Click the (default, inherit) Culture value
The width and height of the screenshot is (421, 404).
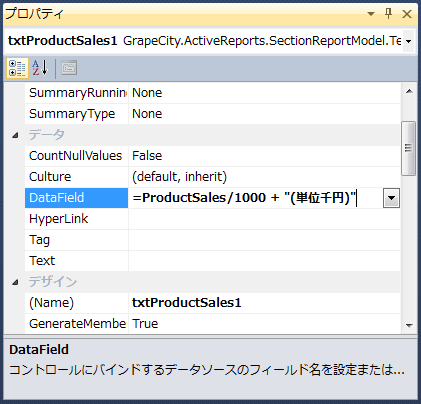tap(179, 177)
